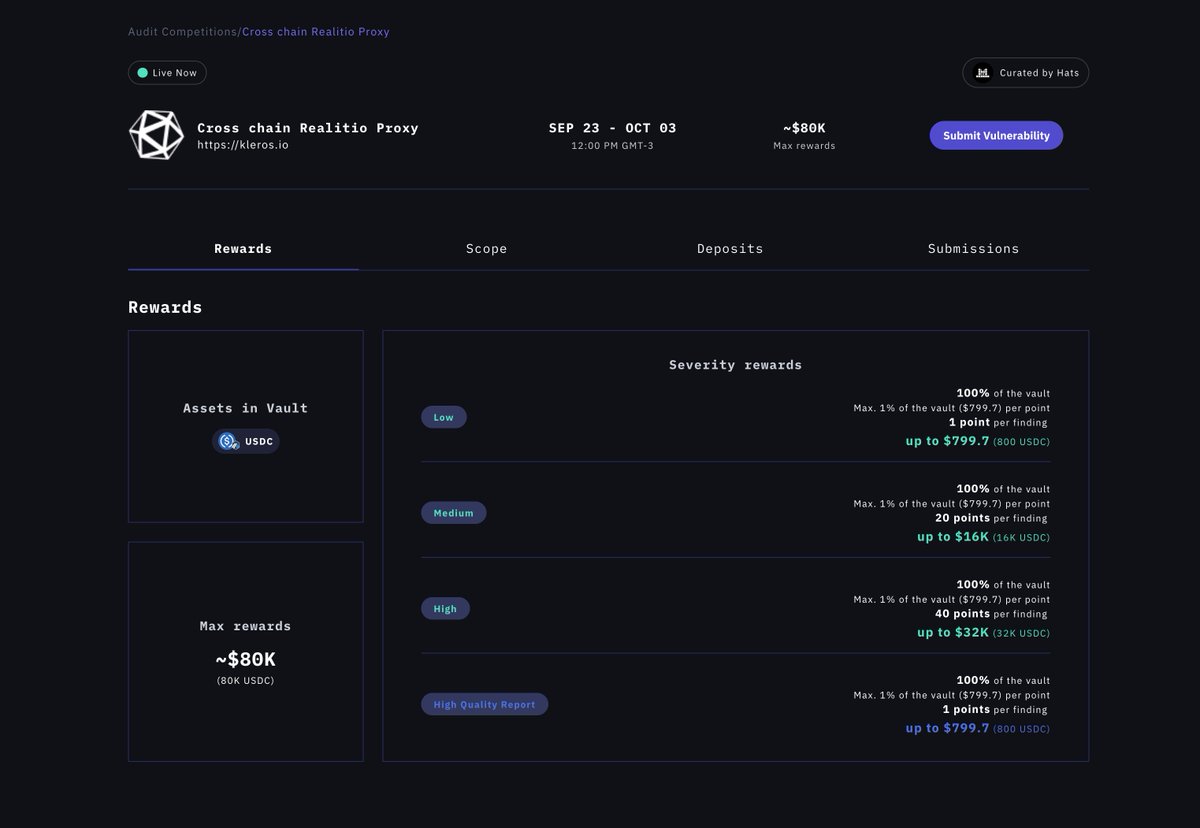The width and height of the screenshot is (1200, 828).
Task: Click the Assets in Vault label
Action: click(245, 408)
